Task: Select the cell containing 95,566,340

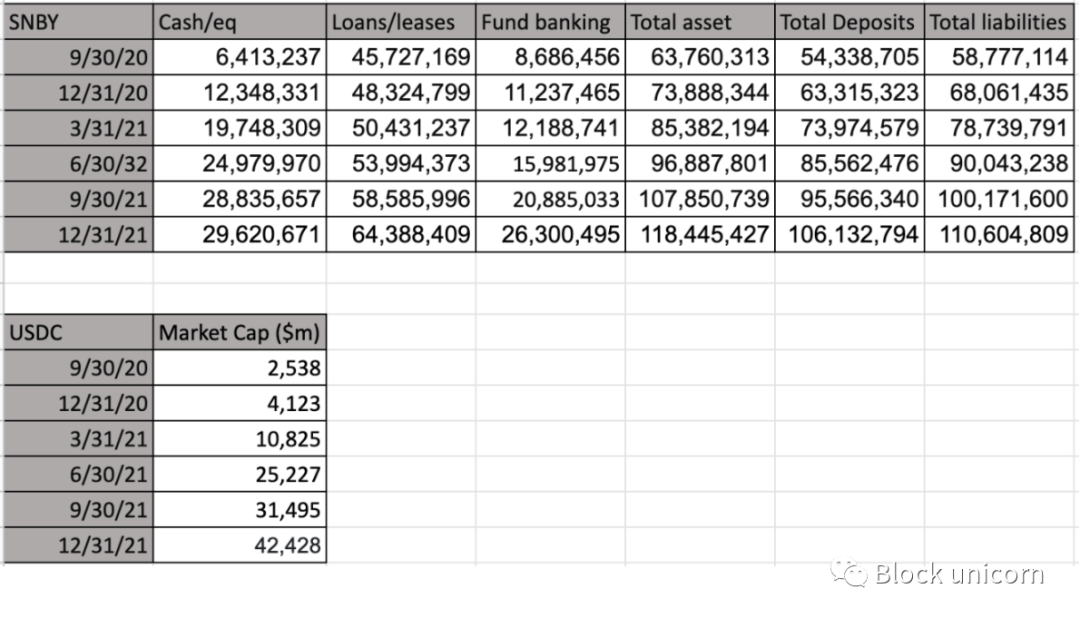Action: coord(849,200)
